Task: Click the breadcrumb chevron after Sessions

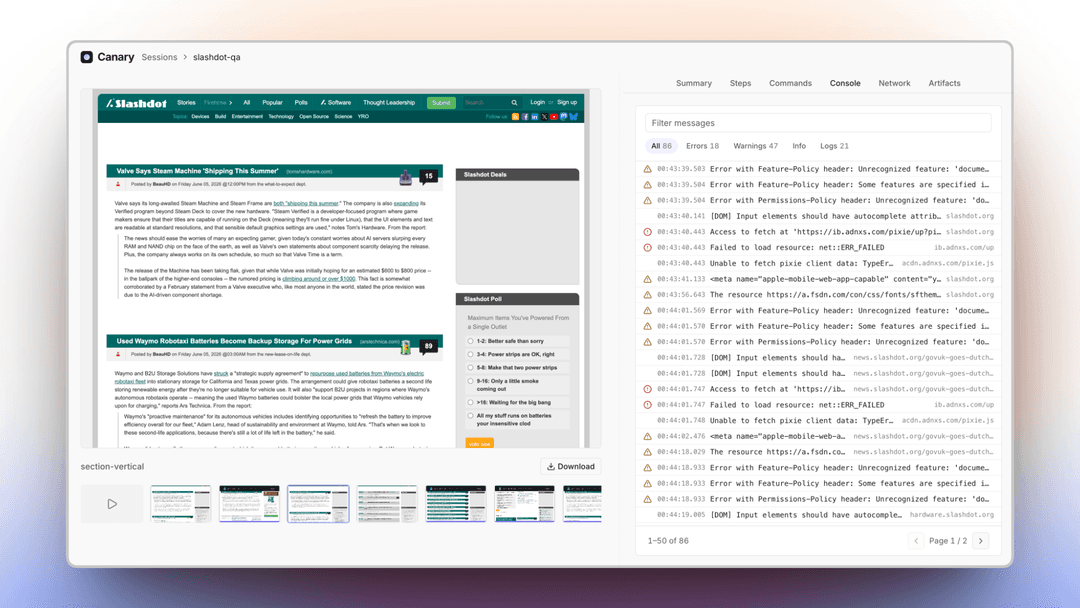Action: pos(185,57)
